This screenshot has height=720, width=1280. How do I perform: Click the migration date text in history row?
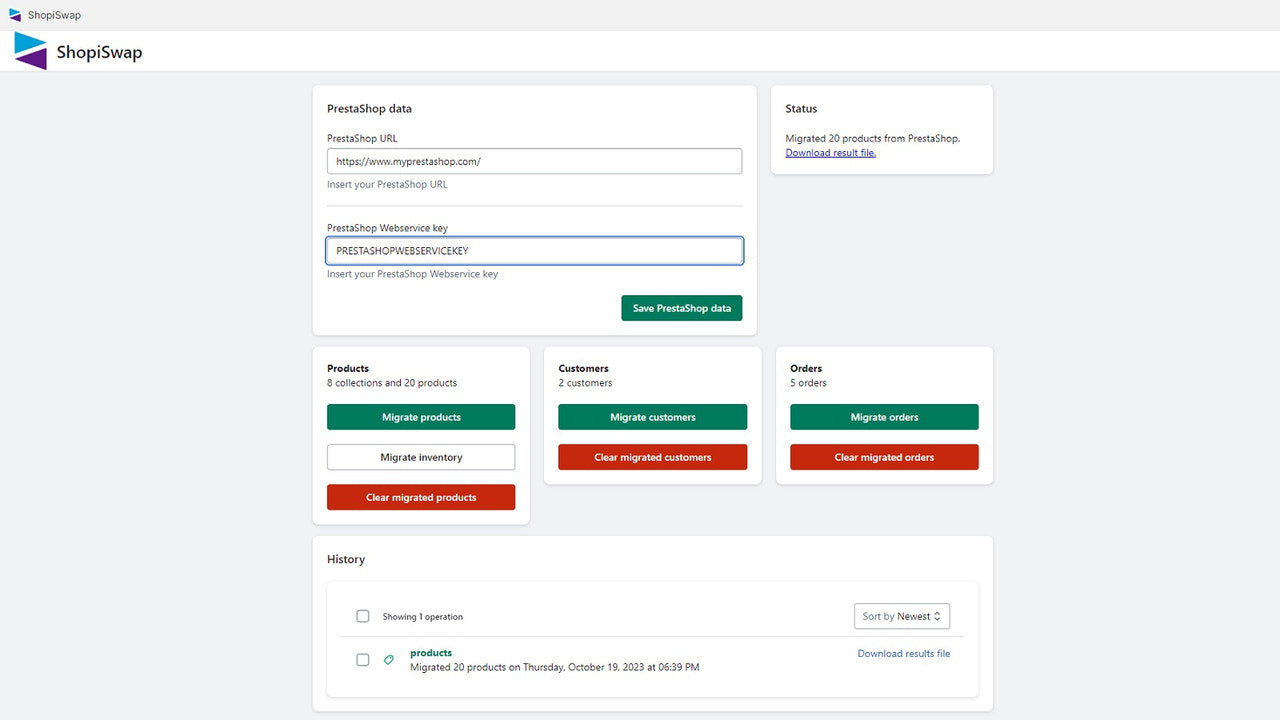point(555,667)
